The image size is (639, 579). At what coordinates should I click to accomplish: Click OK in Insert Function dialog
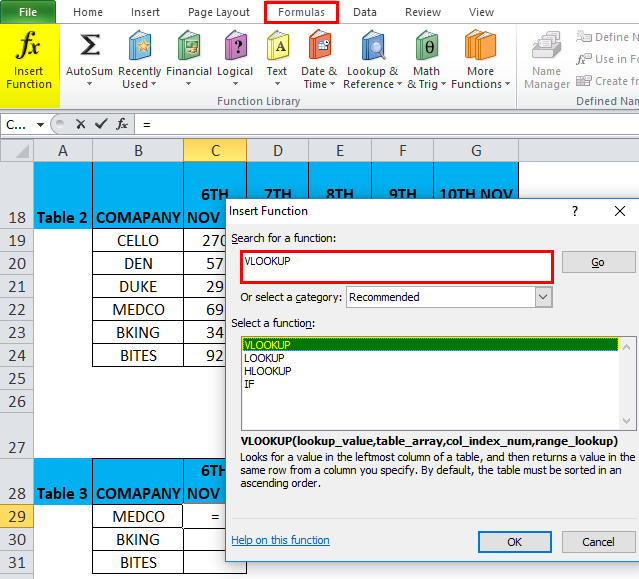515,542
